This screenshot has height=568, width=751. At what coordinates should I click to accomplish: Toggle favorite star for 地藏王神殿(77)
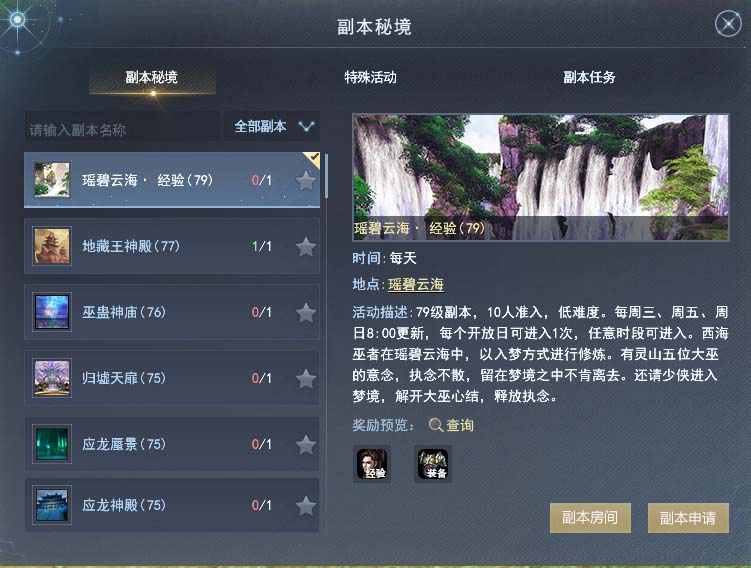306,247
